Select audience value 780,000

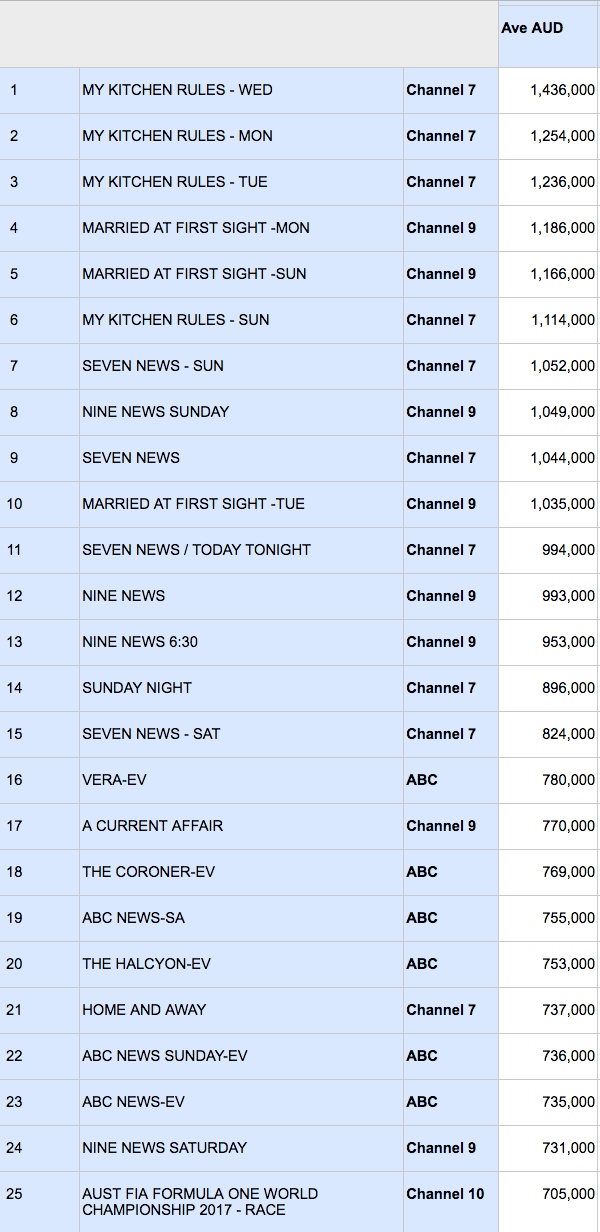[548, 780]
